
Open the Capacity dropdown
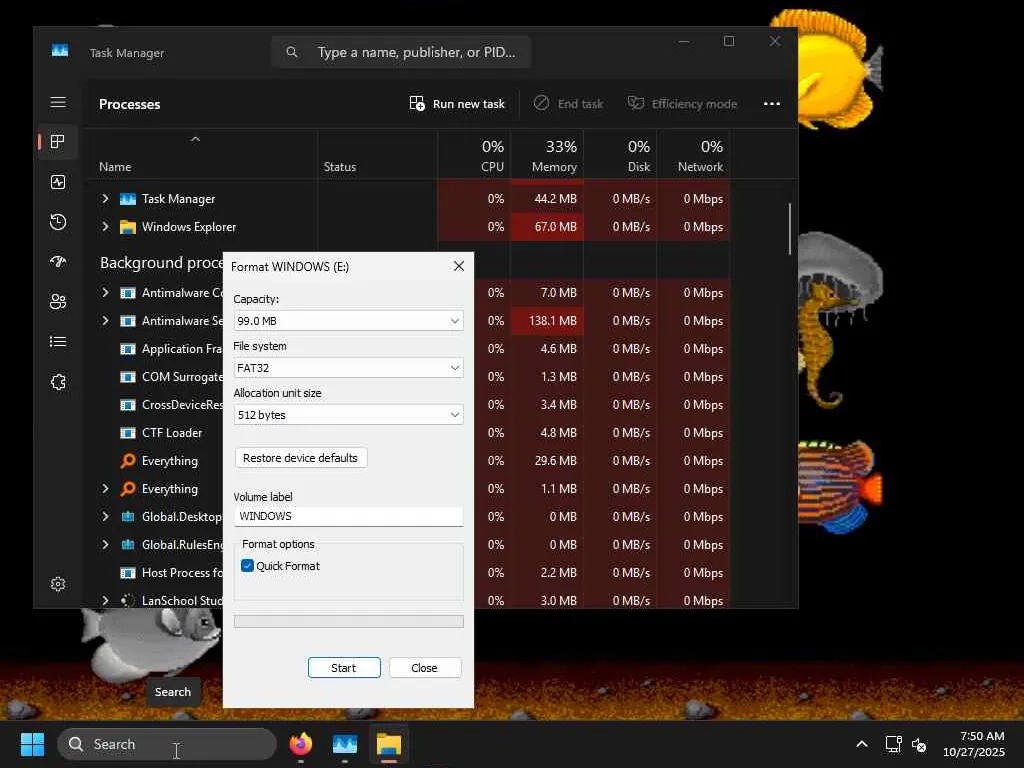click(x=349, y=321)
